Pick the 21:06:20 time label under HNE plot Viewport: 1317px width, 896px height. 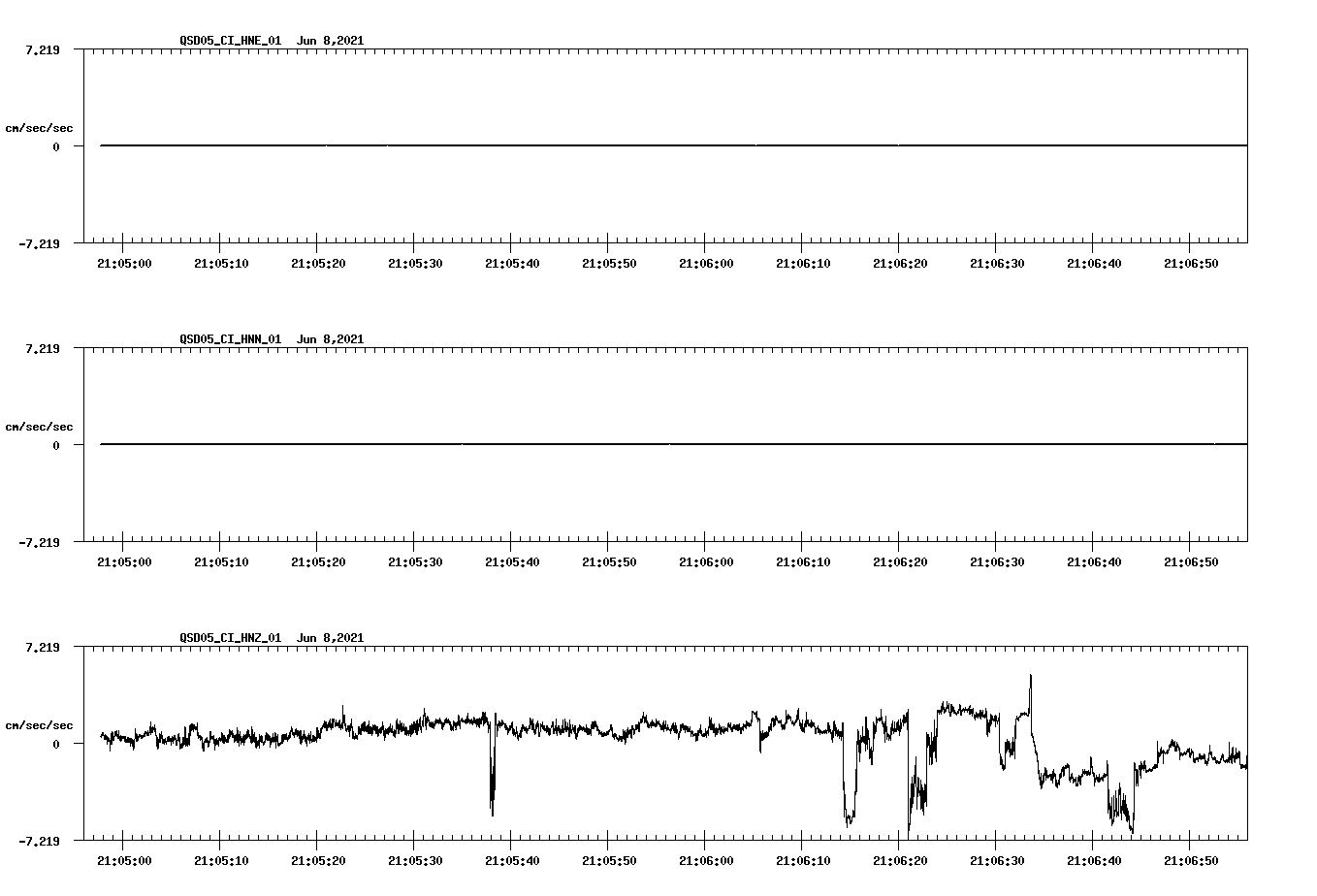[x=900, y=263]
